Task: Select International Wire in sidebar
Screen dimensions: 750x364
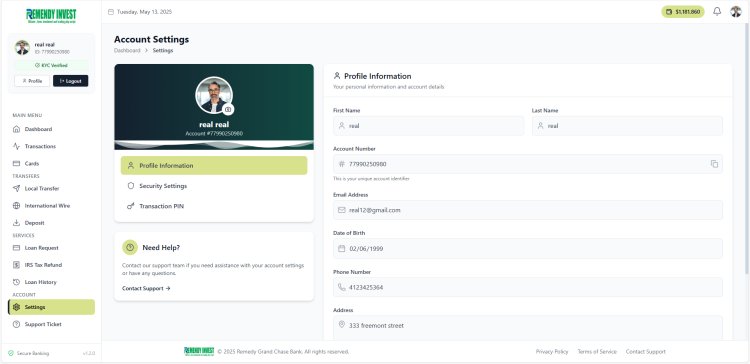Action: point(51,206)
